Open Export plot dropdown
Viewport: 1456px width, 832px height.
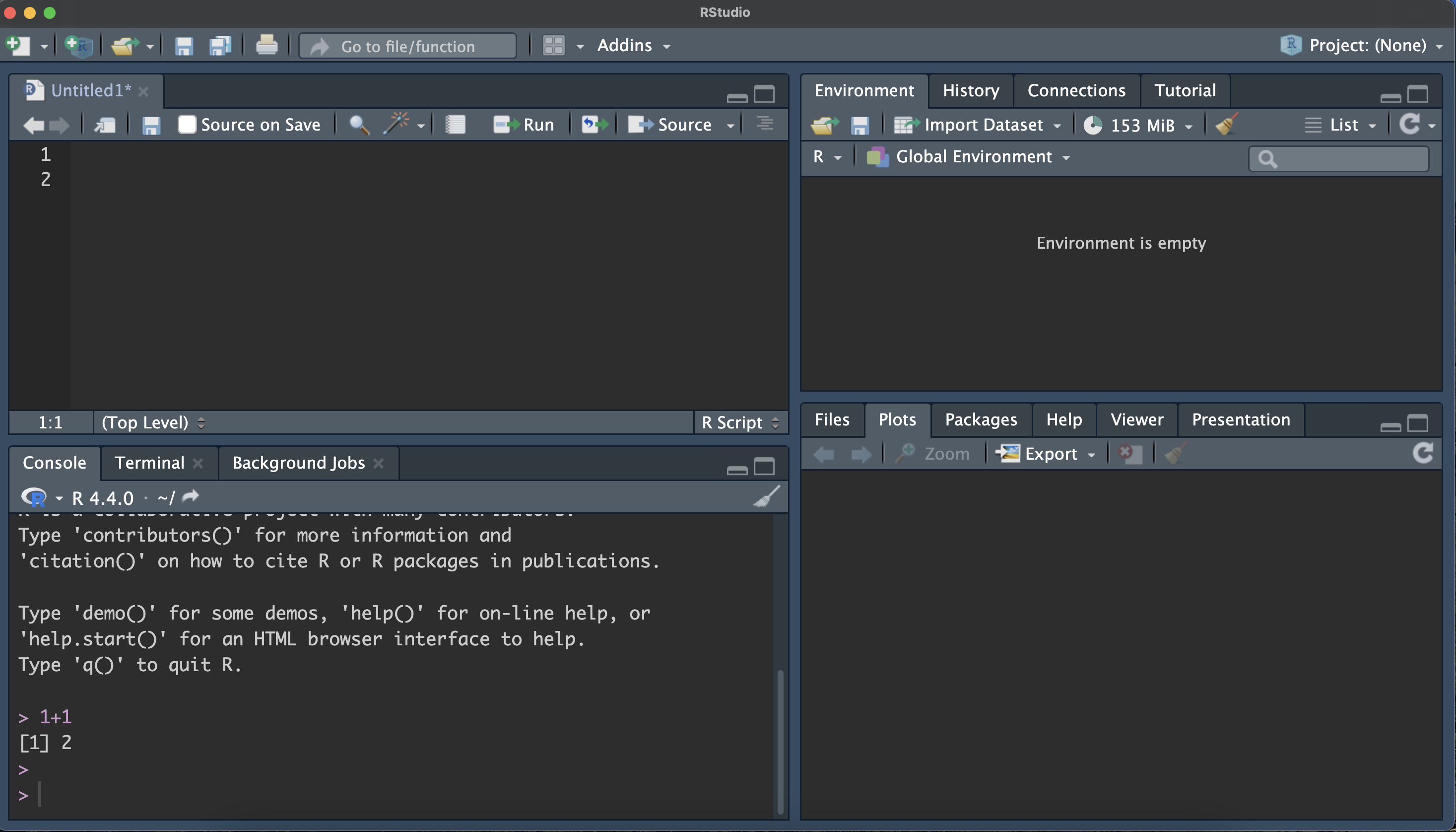coord(1045,454)
